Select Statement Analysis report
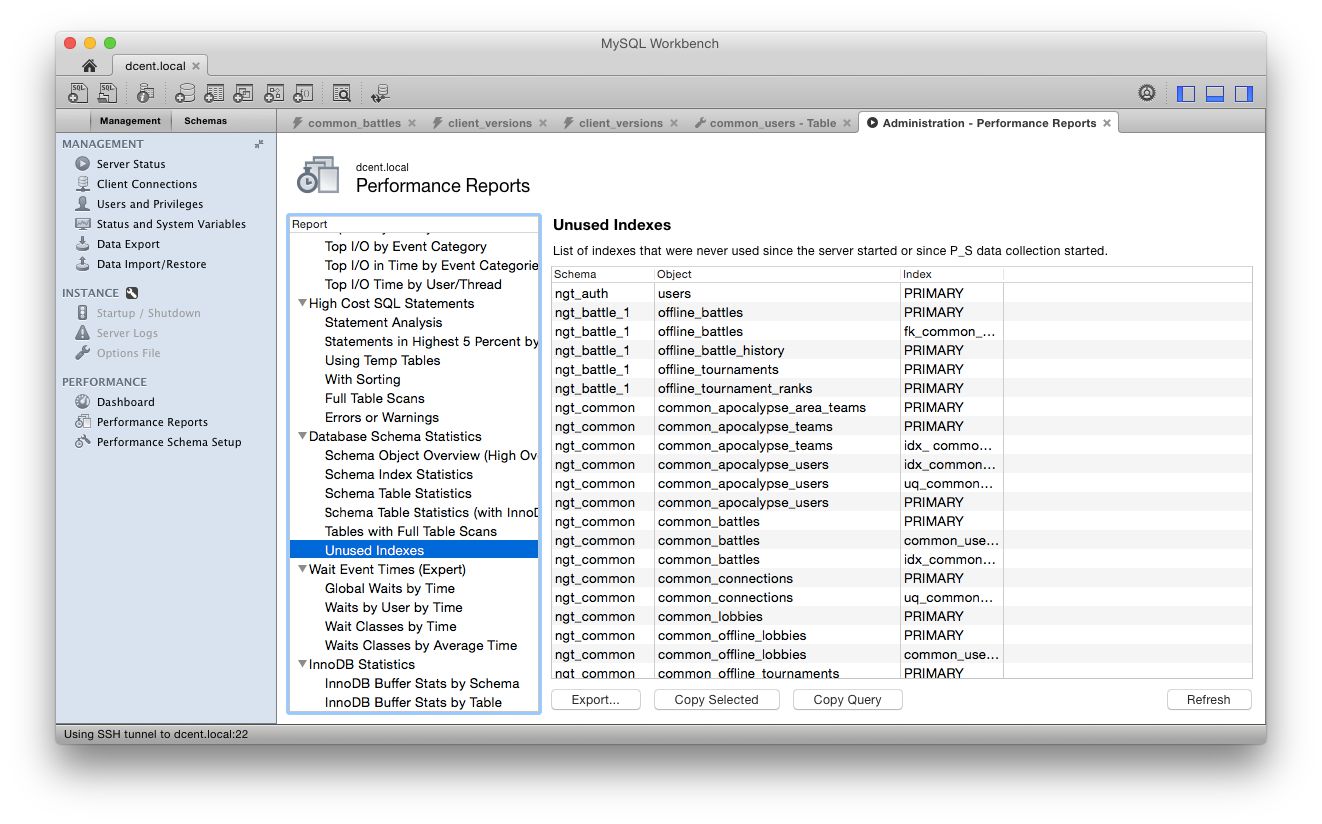Image resolution: width=1322 pixels, height=824 pixels. (x=383, y=322)
